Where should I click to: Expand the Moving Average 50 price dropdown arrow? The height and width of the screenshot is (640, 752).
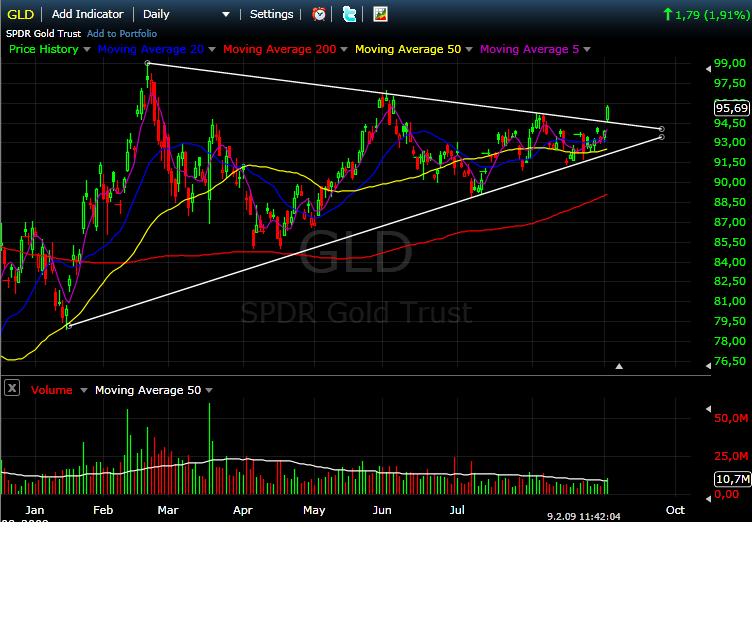pyautogui.click(x=469, y=49)
